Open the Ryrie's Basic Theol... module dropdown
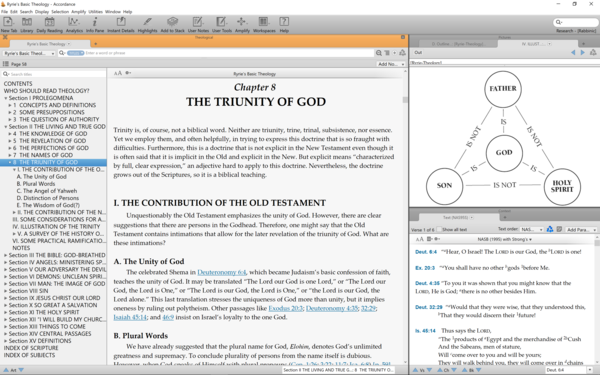This screenshot has width=600, height=375. click(x=29, y=53)
